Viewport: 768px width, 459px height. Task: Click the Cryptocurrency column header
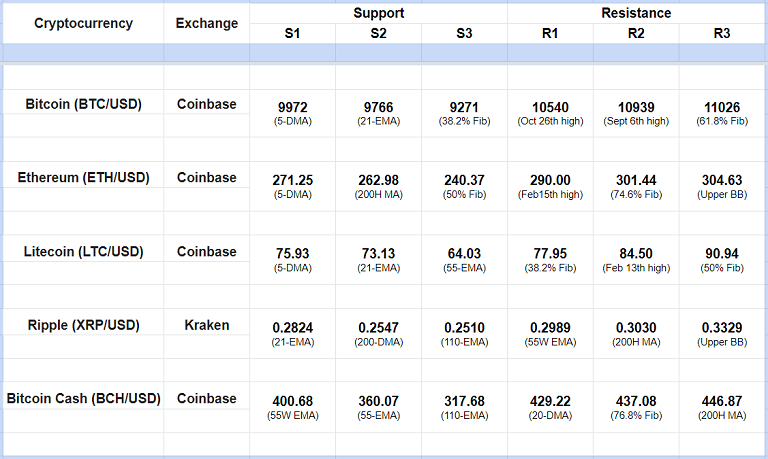(x=83, y=24)
